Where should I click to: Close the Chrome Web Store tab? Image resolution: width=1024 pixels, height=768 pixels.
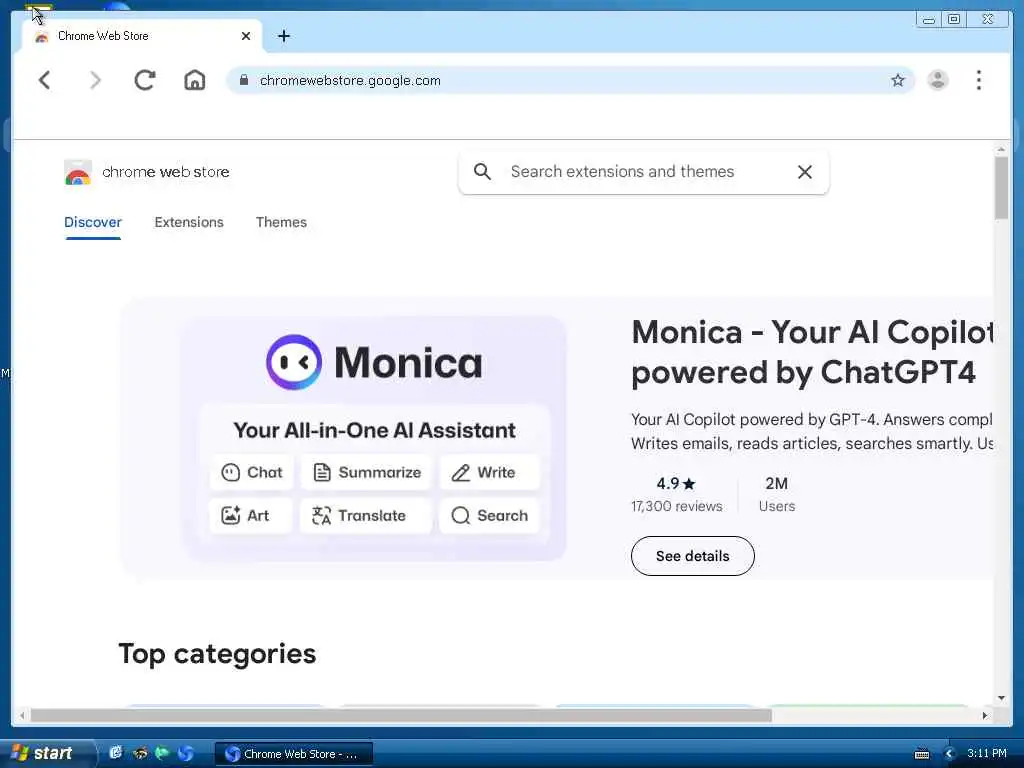[246, 36]
